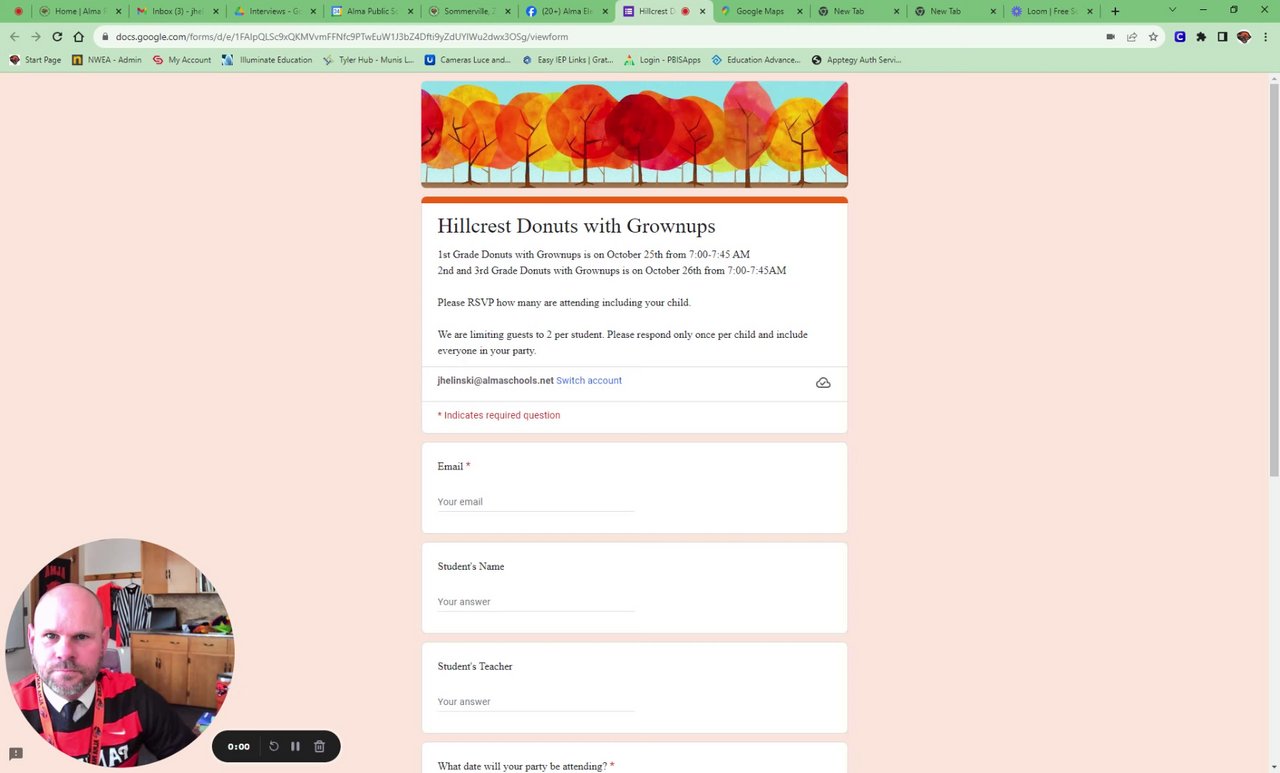
Task: Share this page using share icon
Action: [x=1132, y=37]
